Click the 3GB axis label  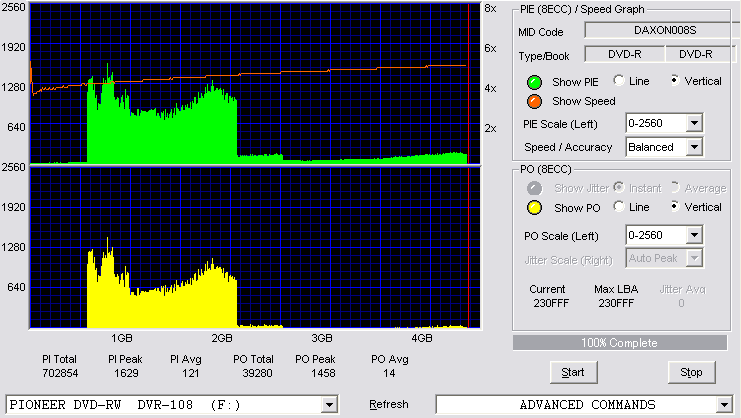tap(322, 338)
